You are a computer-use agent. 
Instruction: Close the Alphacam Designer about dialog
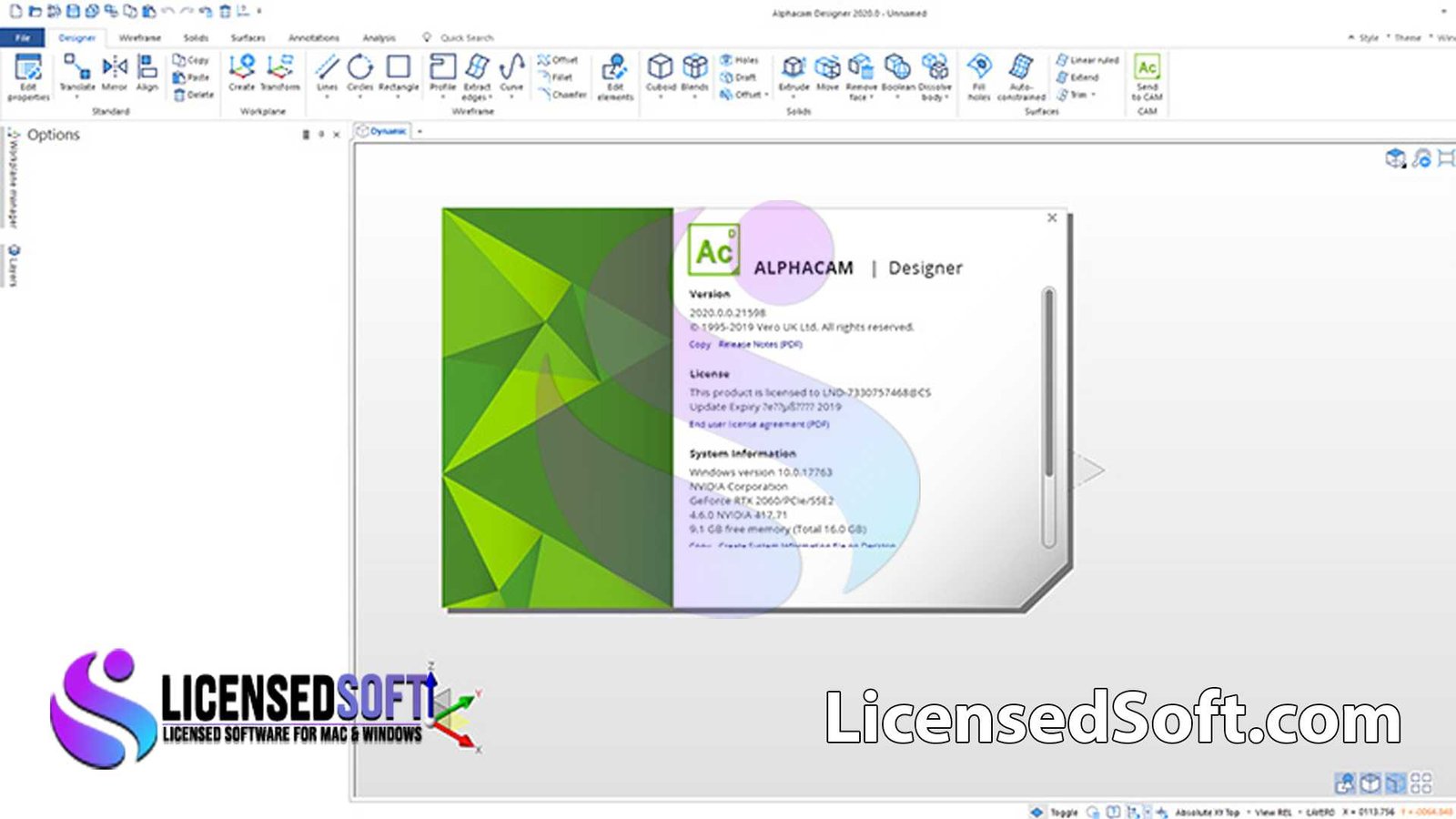pos(1052,217)
